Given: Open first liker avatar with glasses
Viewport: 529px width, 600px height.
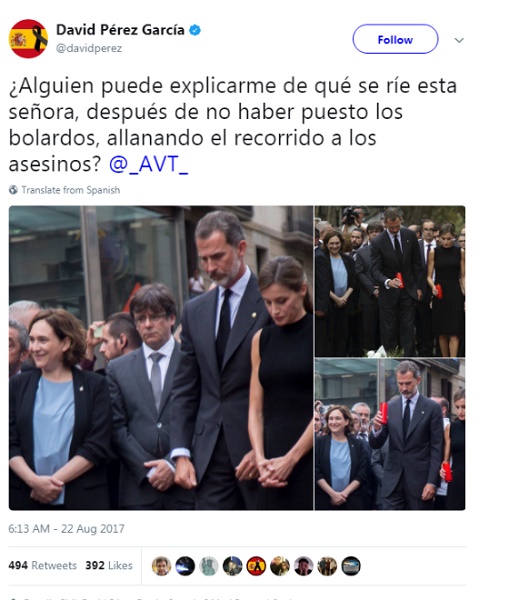Looking at the screenshot, I should click(x=161, y=566).
